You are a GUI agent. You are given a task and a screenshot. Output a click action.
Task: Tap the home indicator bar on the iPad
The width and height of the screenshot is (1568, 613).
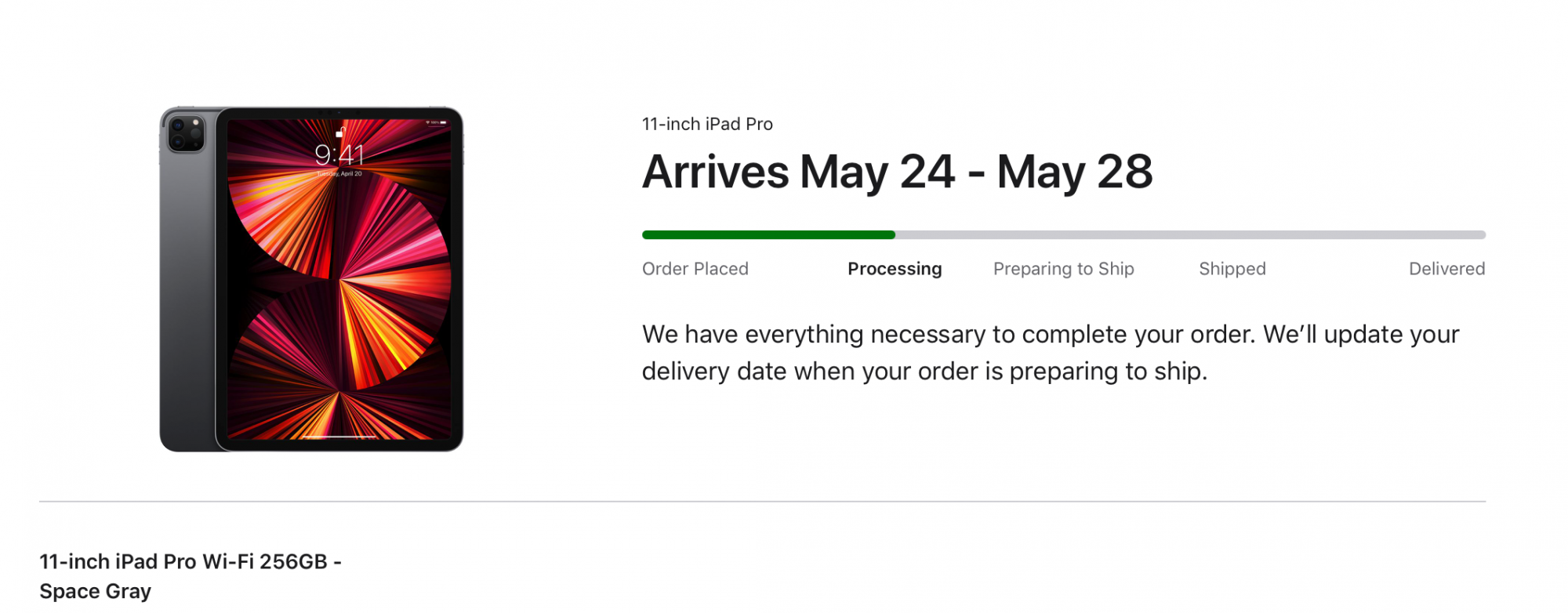339,436
